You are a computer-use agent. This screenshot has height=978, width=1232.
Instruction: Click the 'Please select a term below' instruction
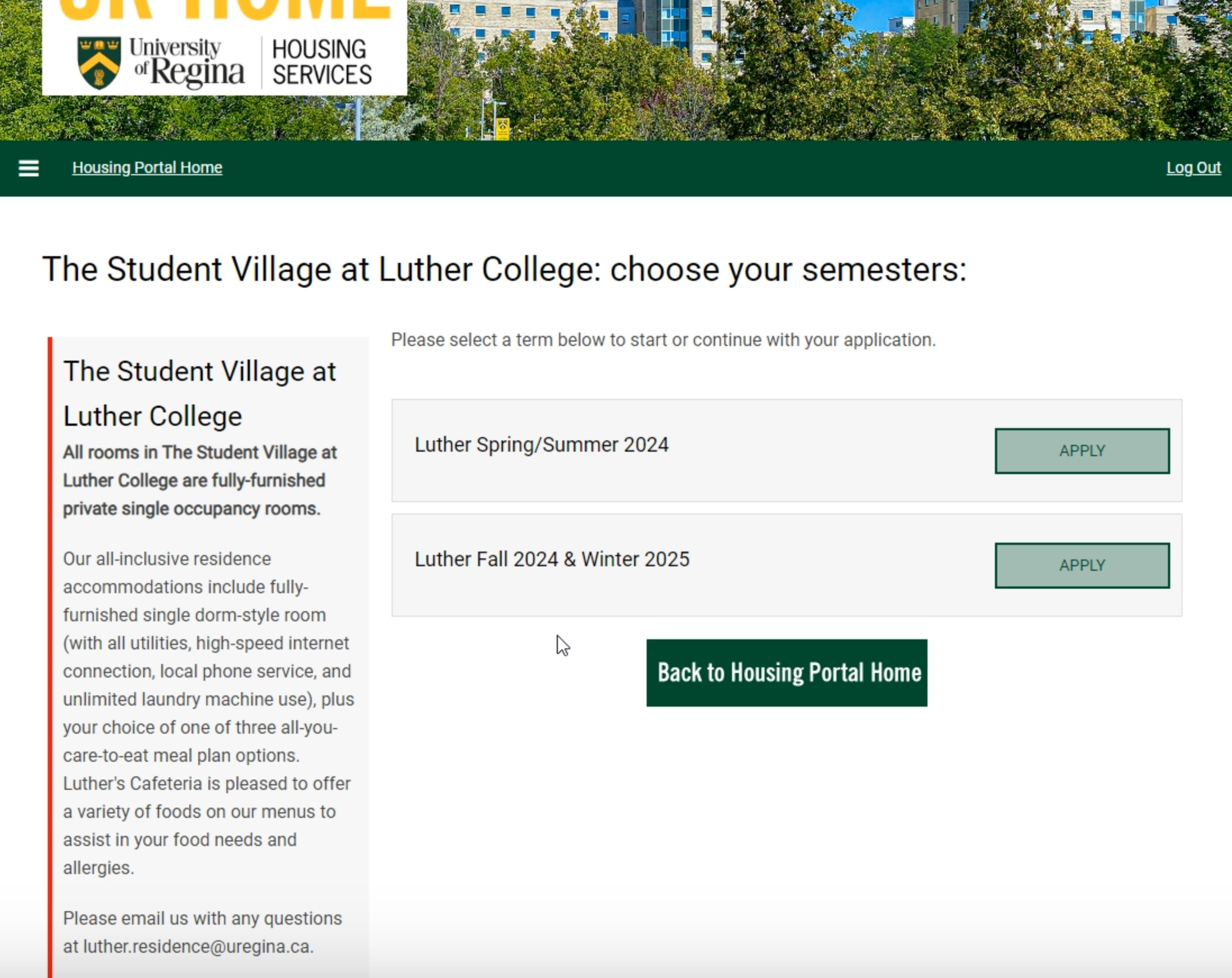(x=663, y=340)
